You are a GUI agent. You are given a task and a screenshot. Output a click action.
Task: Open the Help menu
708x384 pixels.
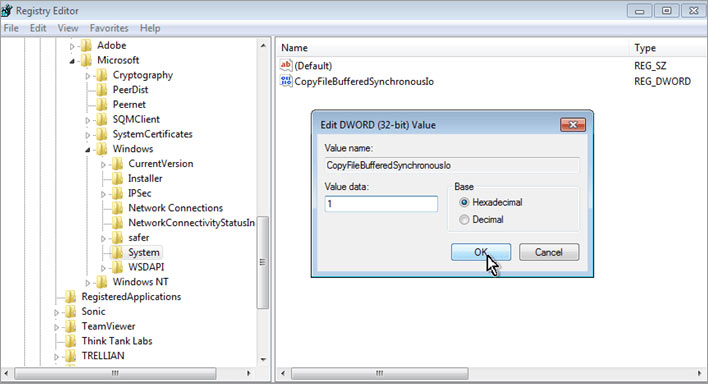click(x=150, y=28)
